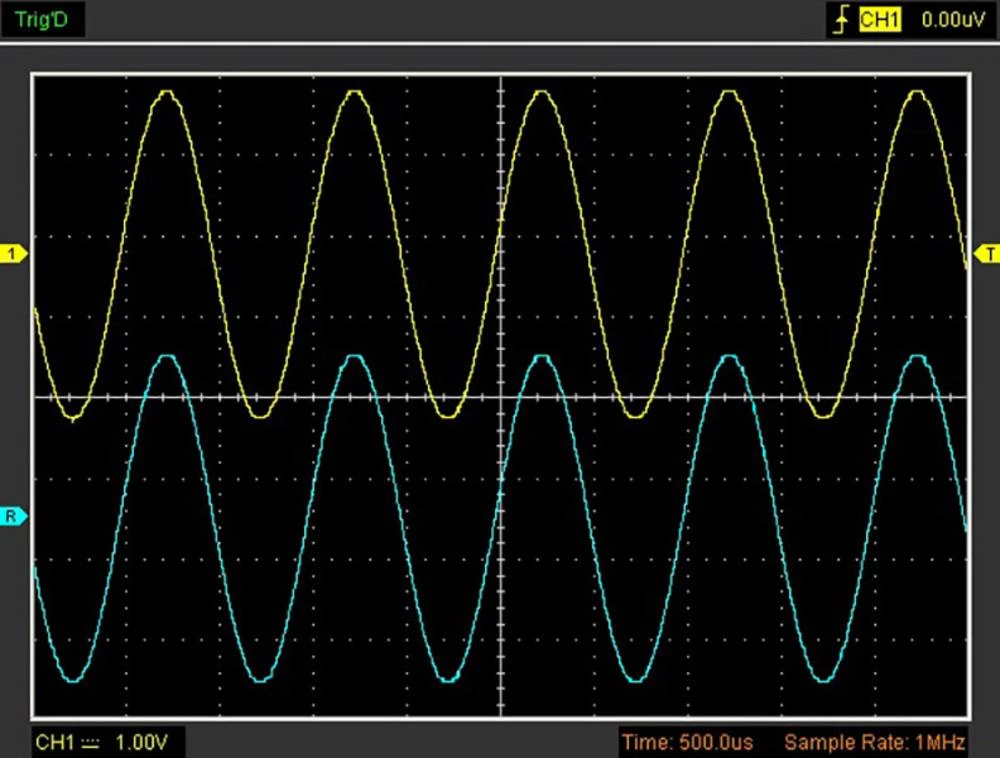Select the cyan R reference waveform marker
1000x758 pixels.
tap(13, 516)
